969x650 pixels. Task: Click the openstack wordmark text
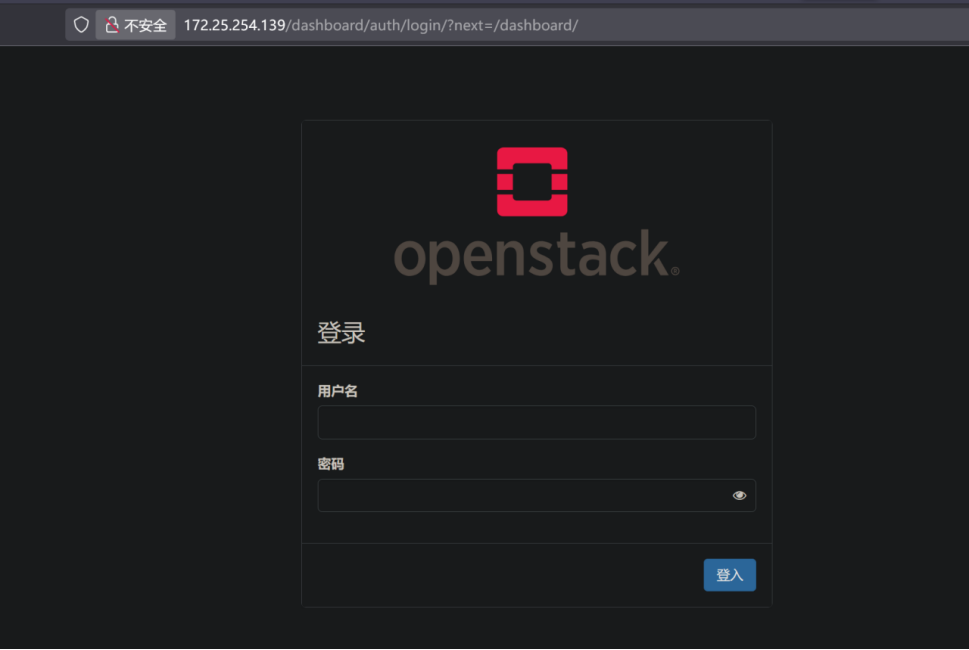click(x=536, y=256)
